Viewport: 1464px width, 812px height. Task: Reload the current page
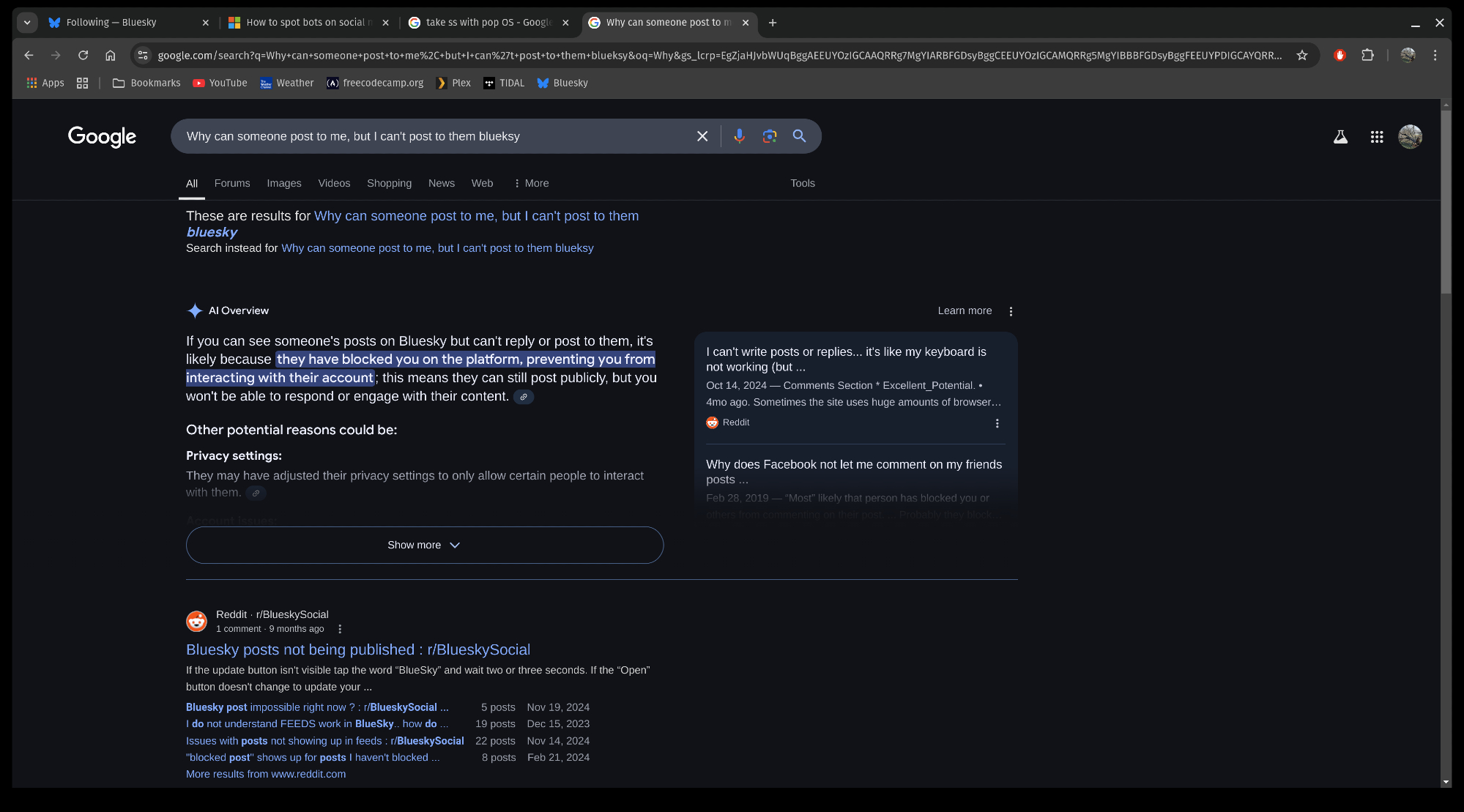tap(83, 55)
